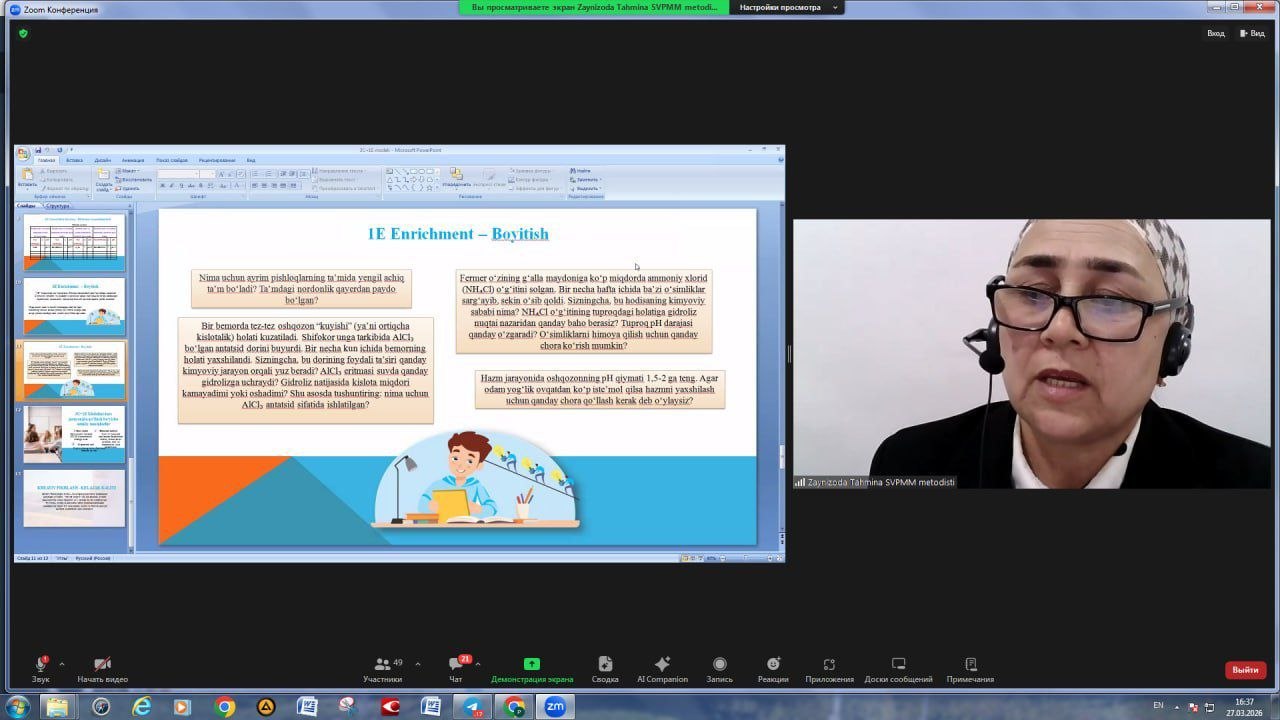
Task: Click the Запись record icon
Action: pos(719,668)
